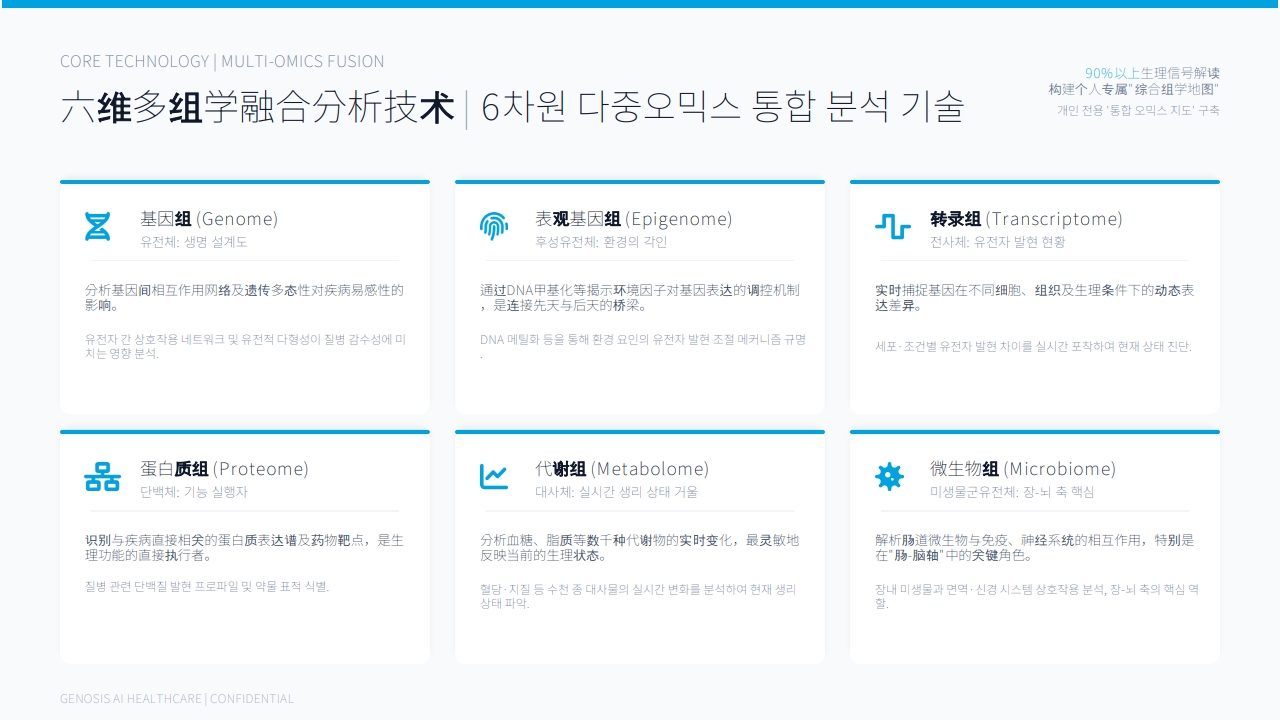Click the virus-shaped Microbiome icon
Screen dimensions: 1280x720
click(x=889, y=477)
